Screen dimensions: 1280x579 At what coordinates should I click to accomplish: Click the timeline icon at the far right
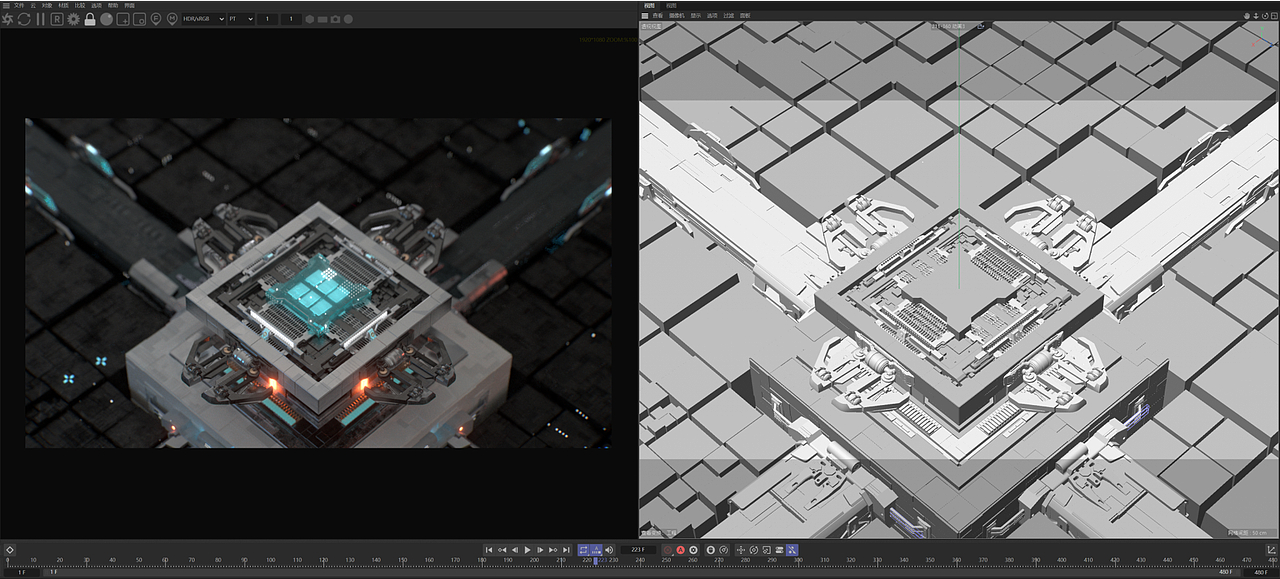(1272, 550)
